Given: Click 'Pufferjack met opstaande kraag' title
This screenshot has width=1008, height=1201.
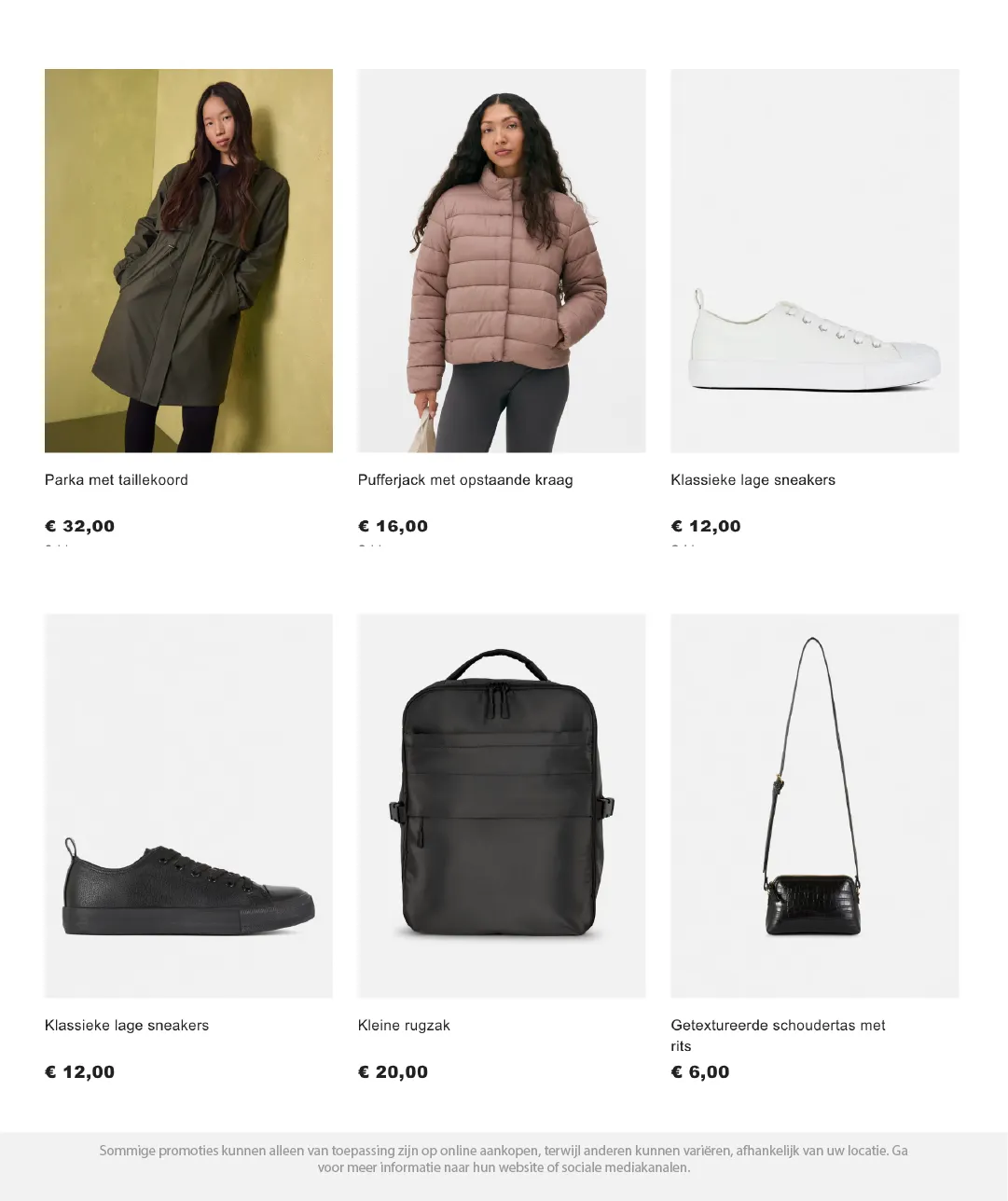Looking at the screenshot, I should point(465,480).
